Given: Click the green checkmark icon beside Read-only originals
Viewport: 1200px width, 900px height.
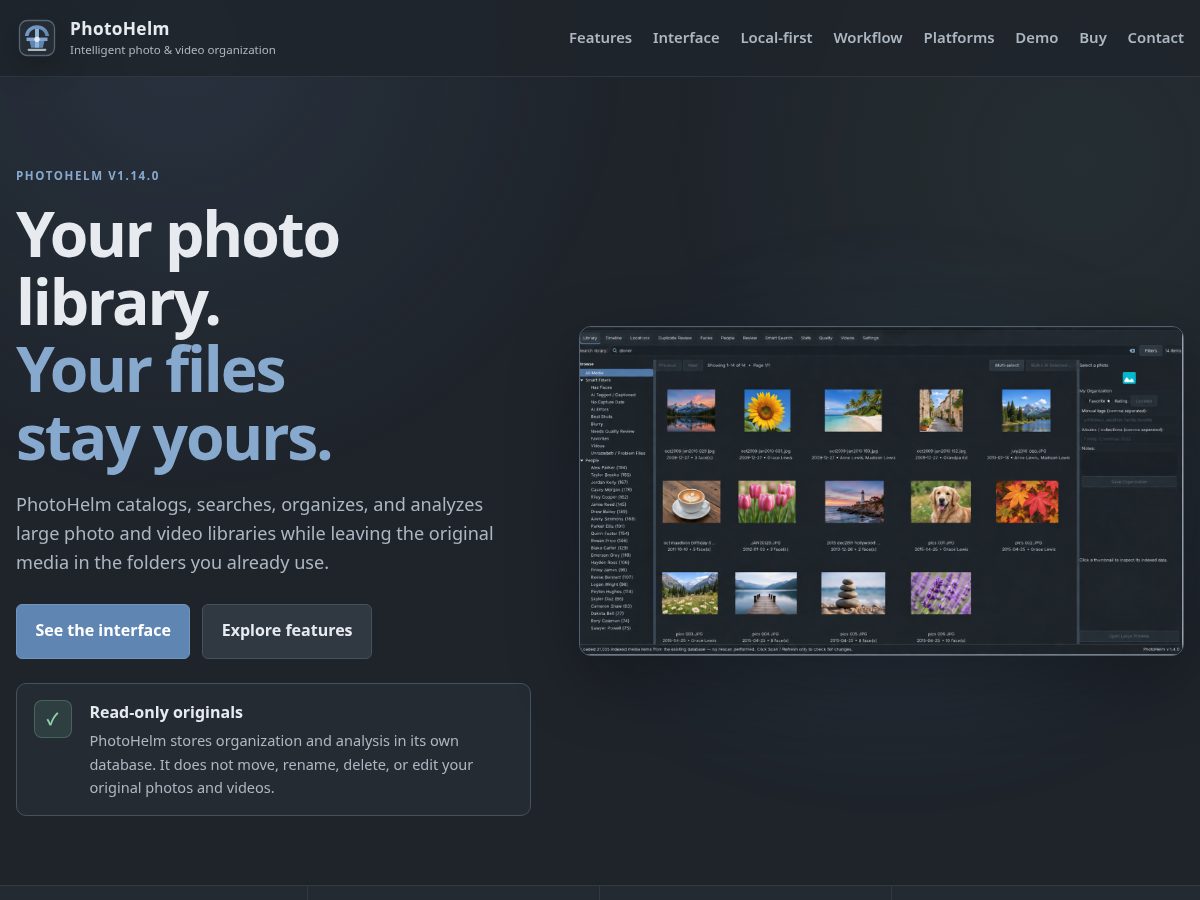Looking at the screenshot, I should click(53, 719).
